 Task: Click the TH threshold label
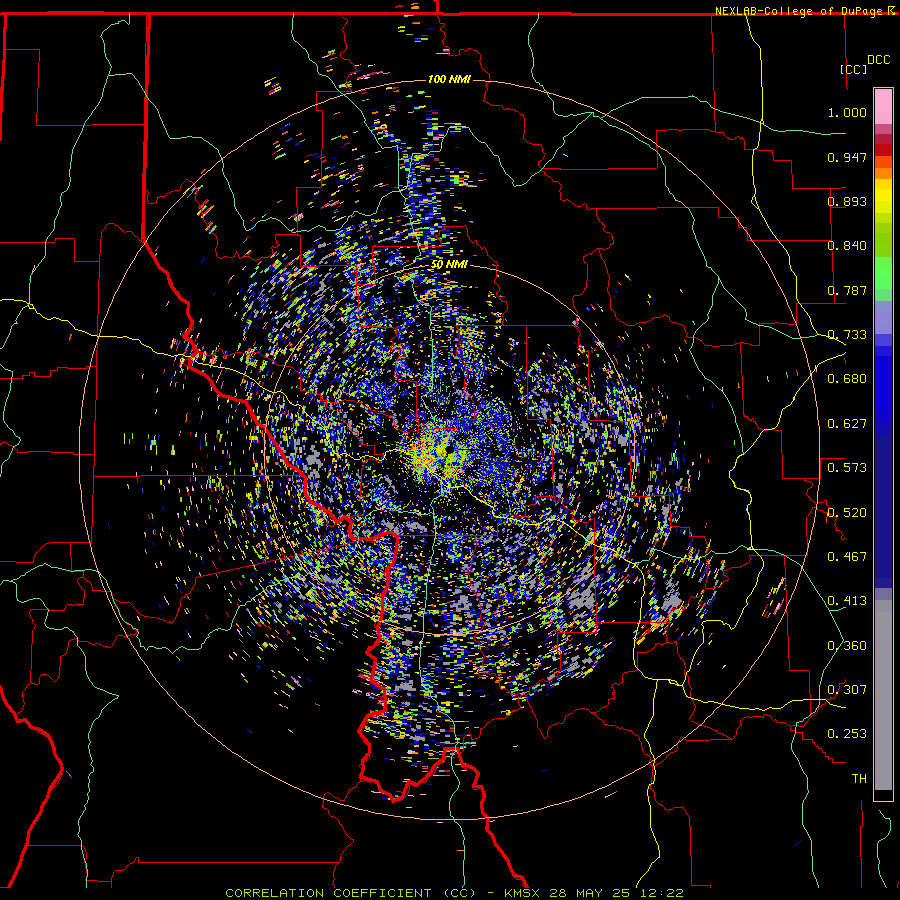(x=859, y=779)
